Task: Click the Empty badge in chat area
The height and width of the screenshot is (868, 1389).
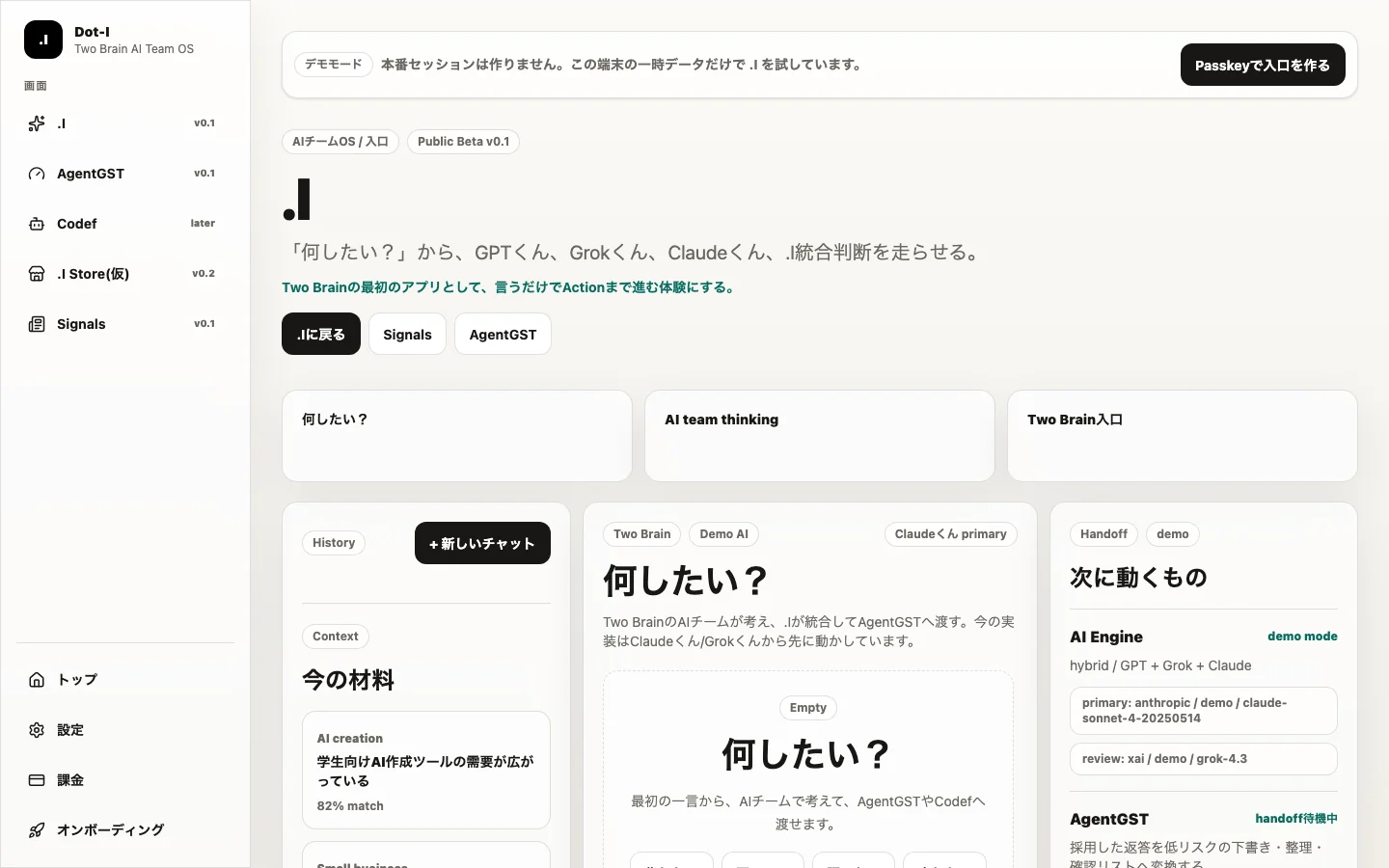Action: pos(808,708)
